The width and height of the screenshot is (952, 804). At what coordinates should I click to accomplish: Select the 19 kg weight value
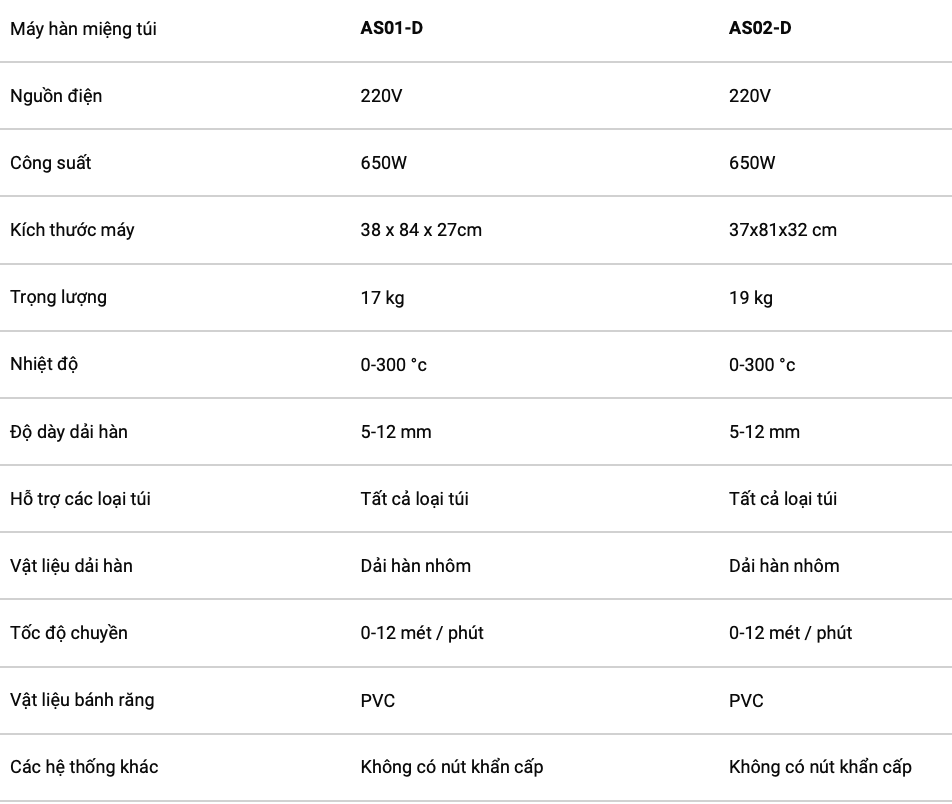coord(751,298)
